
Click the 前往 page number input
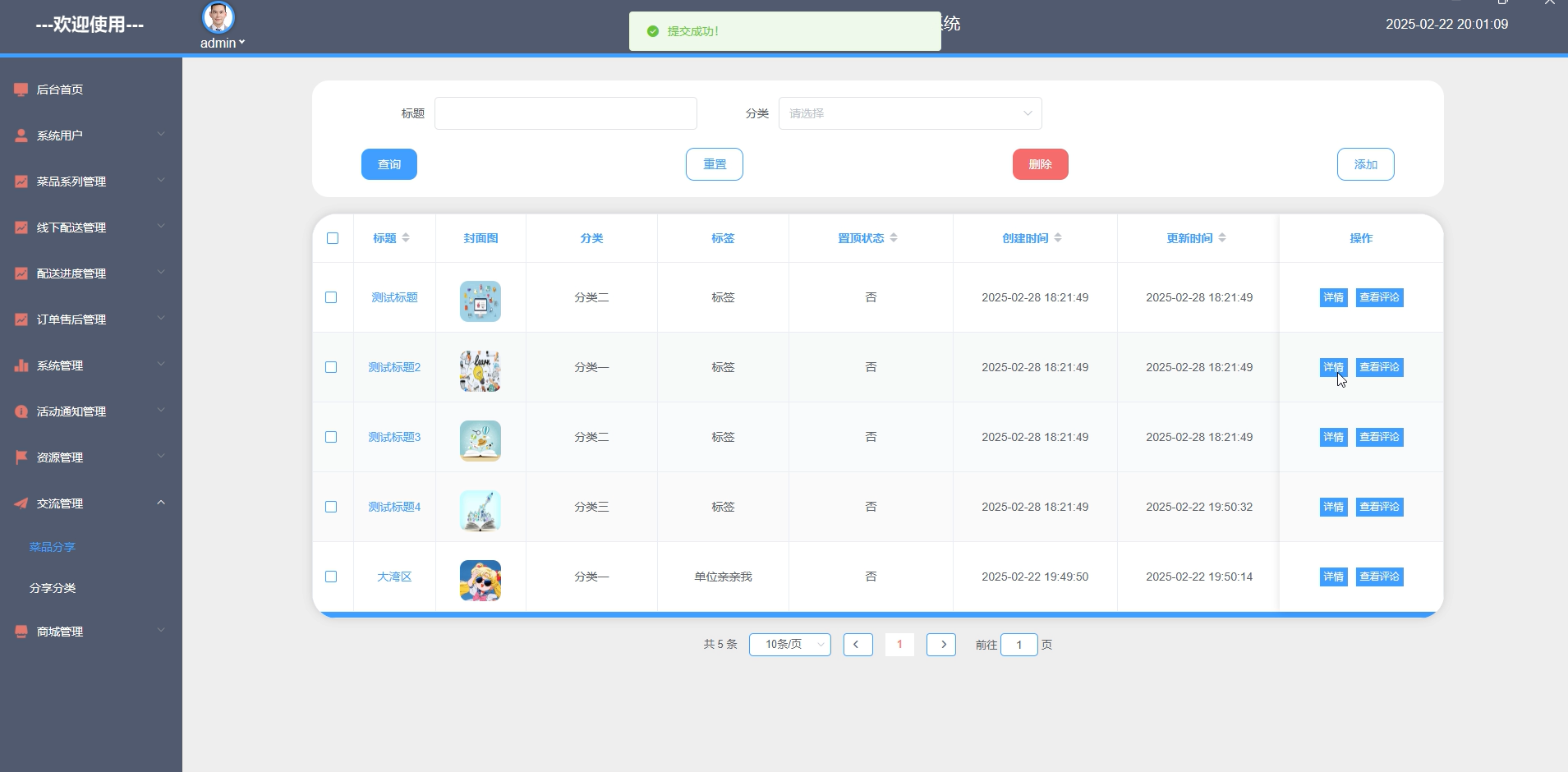click(1019, 645)
